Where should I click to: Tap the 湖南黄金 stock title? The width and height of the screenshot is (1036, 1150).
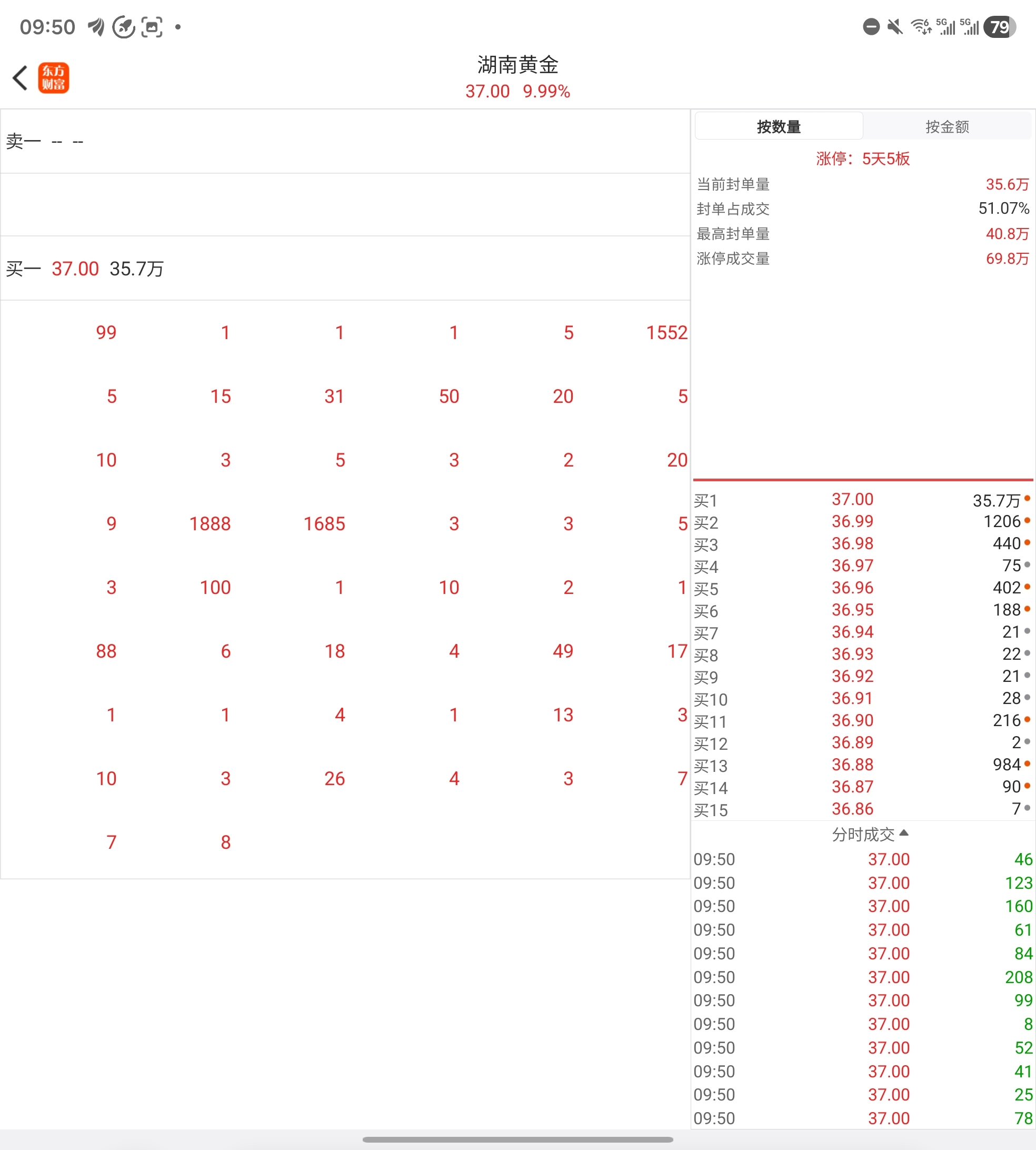tap(517, 65)
